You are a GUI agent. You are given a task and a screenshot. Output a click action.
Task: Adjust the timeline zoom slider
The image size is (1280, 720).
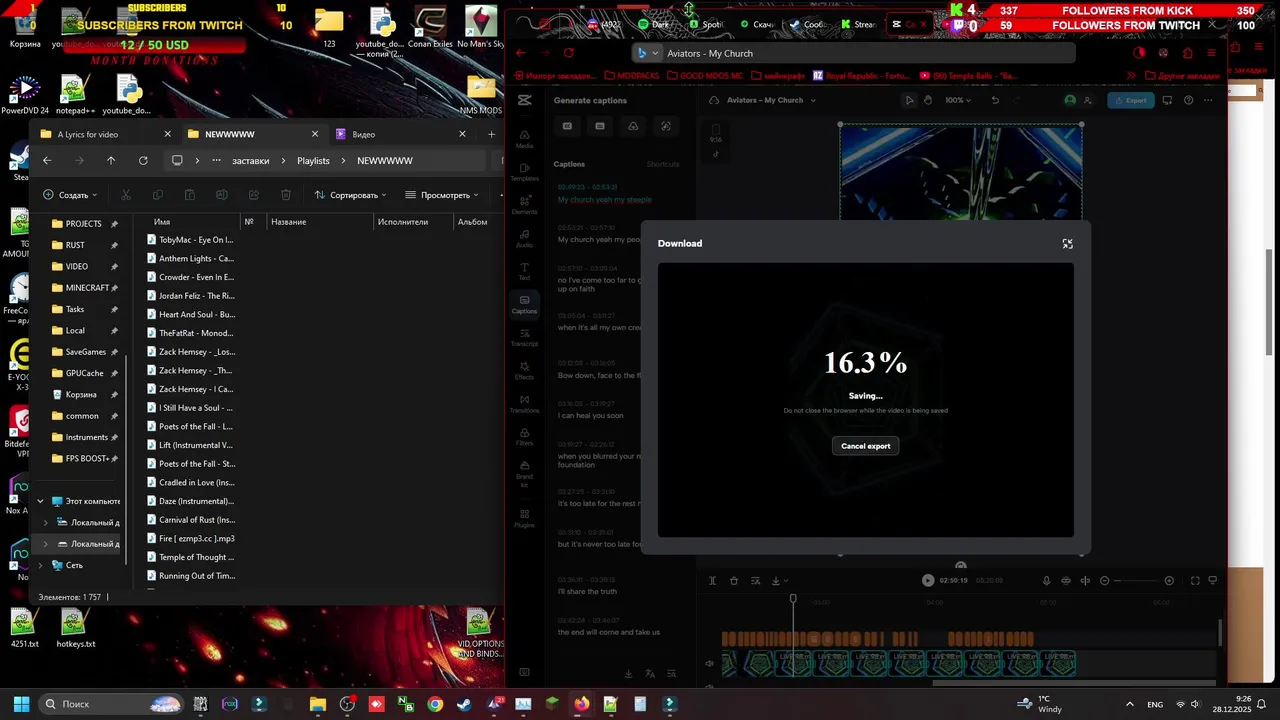[1137, 580]
